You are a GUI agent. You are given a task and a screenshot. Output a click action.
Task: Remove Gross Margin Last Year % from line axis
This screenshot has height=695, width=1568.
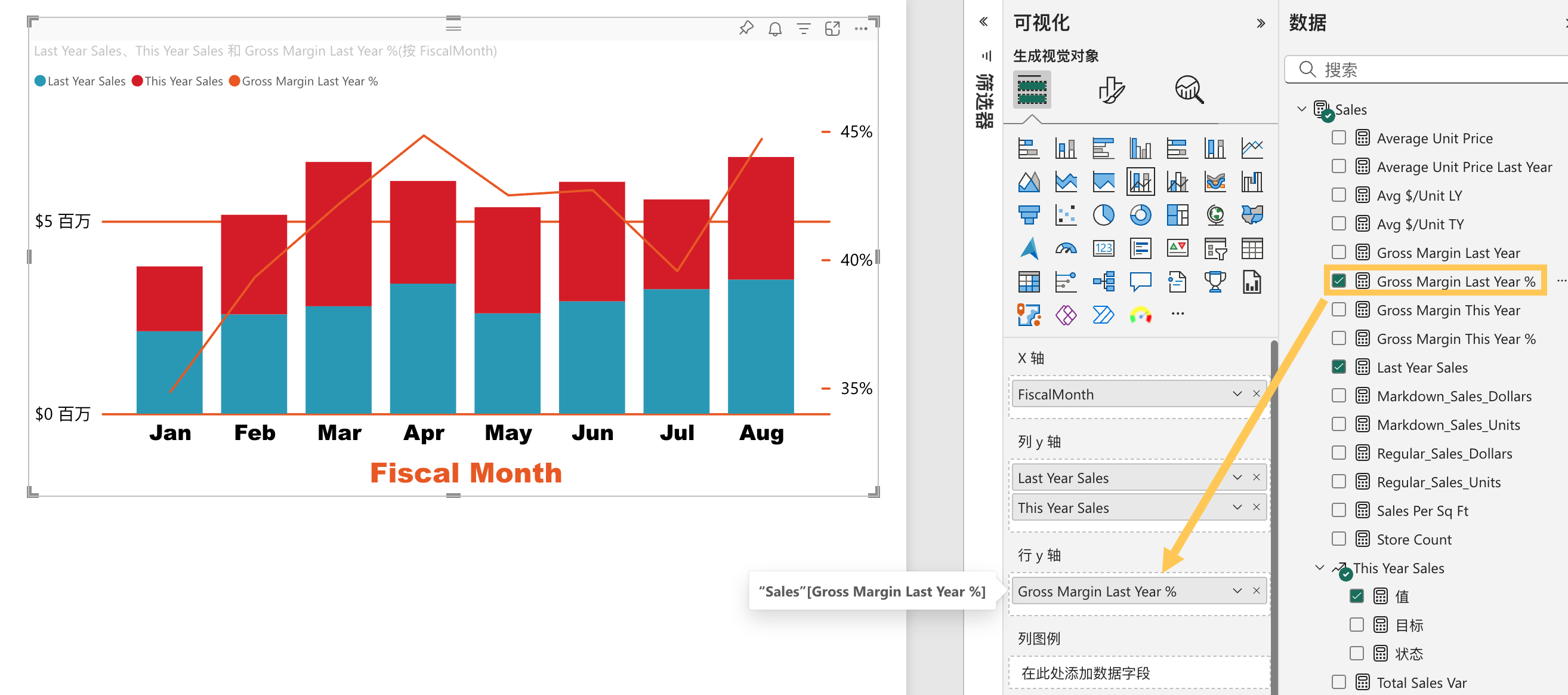pyautogui.click(x=1257, y=591)
